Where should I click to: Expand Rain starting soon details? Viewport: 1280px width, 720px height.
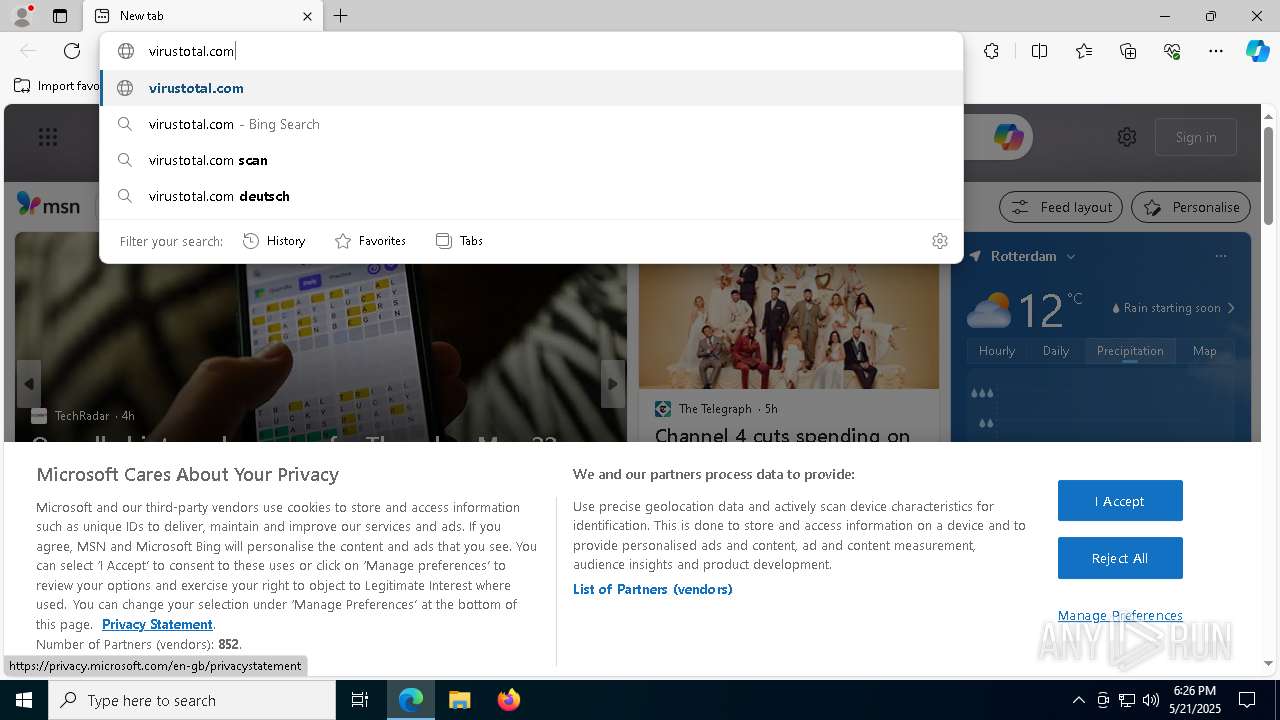click(1174, 308)
